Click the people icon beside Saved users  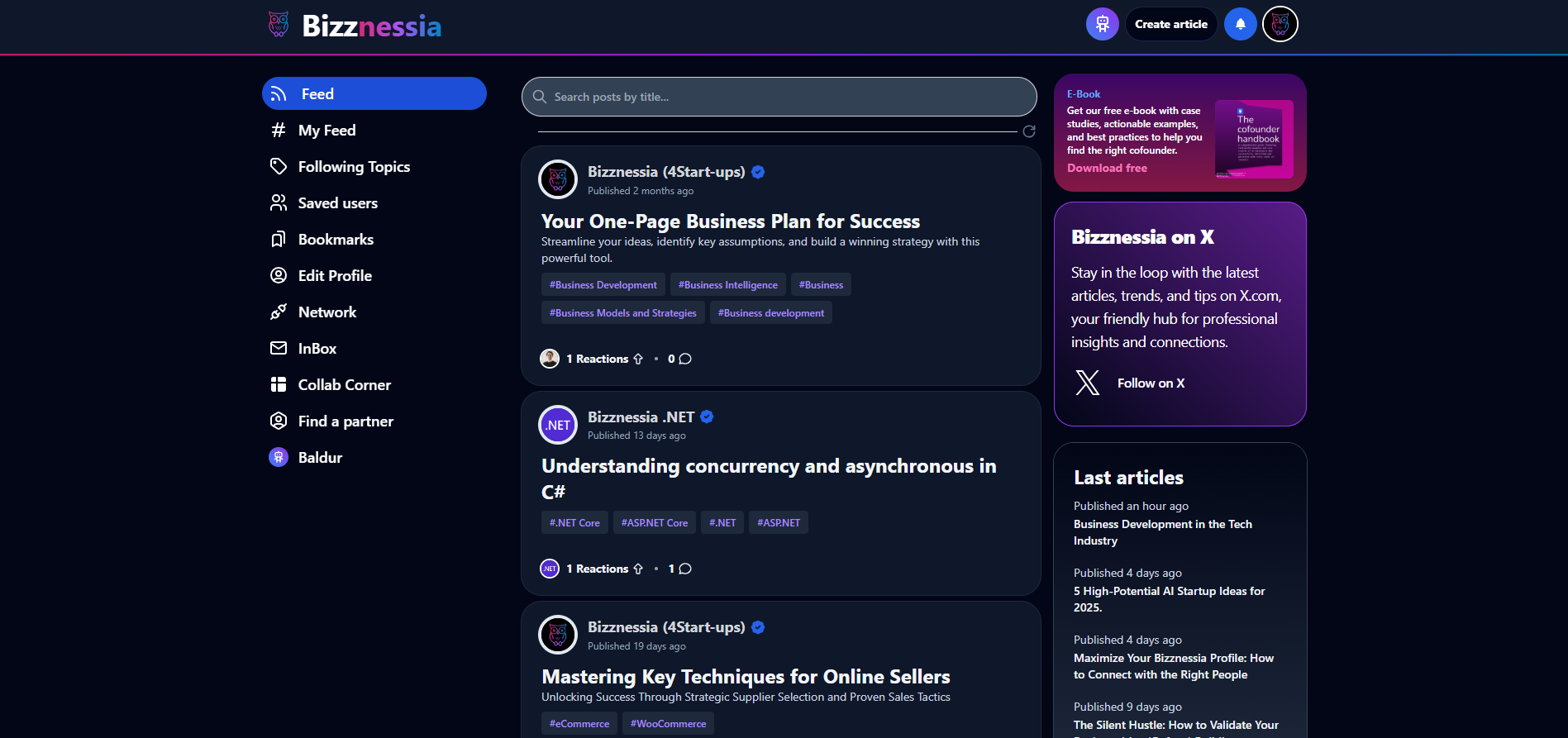[279, 203]
